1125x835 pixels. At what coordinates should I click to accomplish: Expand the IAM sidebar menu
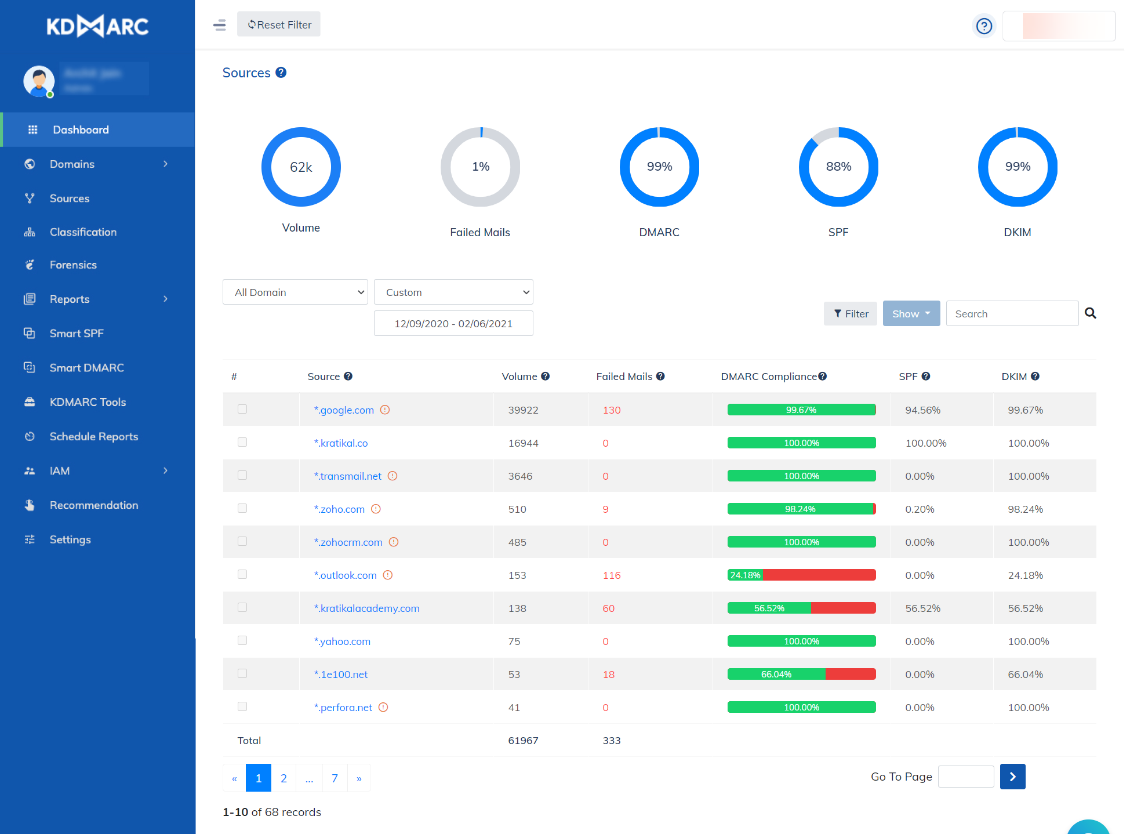[98, 471]
